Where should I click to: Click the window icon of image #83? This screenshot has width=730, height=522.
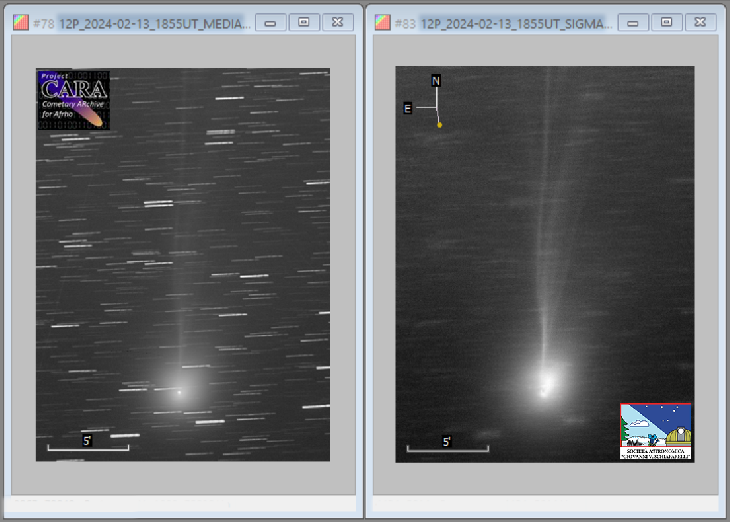383,23
